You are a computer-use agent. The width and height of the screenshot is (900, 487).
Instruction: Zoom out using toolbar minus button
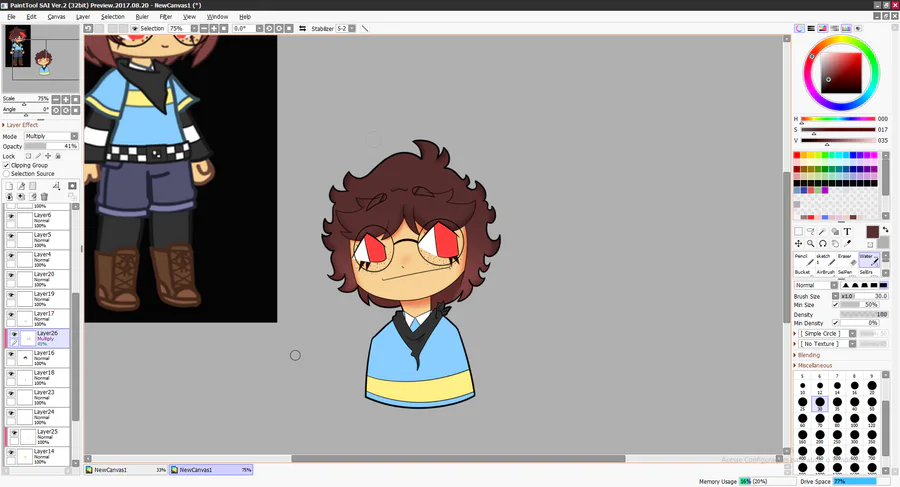pyautogui.click(x=204, y=28)
